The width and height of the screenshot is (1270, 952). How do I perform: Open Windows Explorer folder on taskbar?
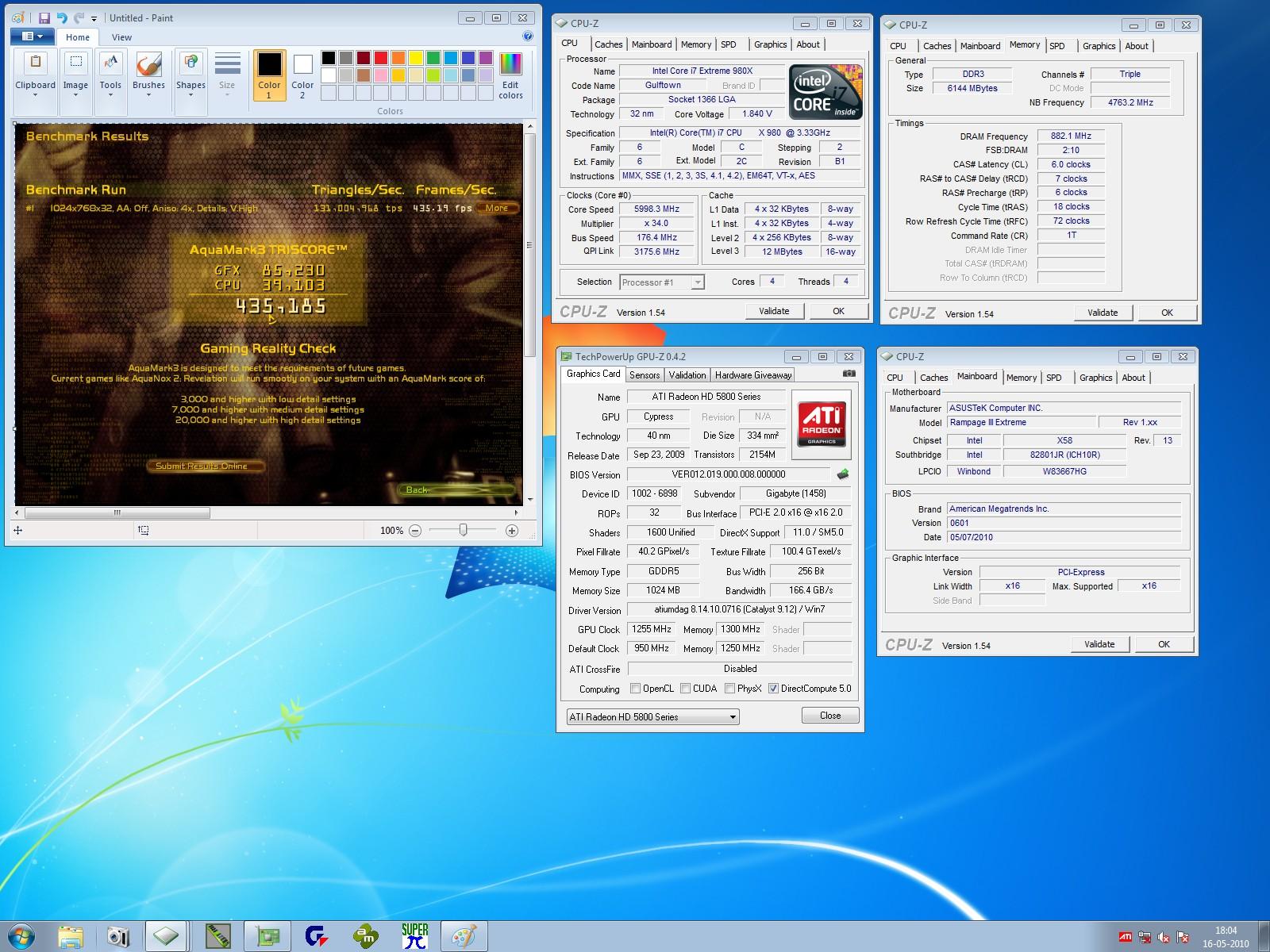coord(70,937)
